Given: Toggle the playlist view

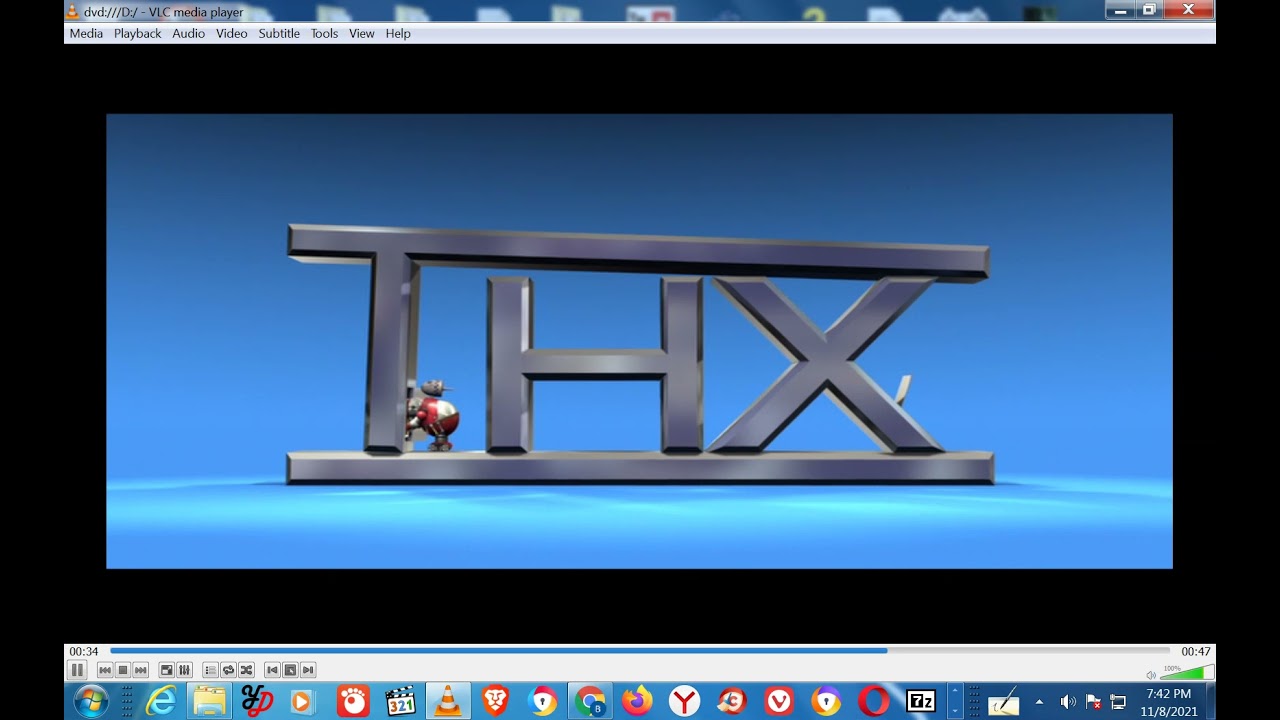Looking at the screenshot, I should pos(211,670).
